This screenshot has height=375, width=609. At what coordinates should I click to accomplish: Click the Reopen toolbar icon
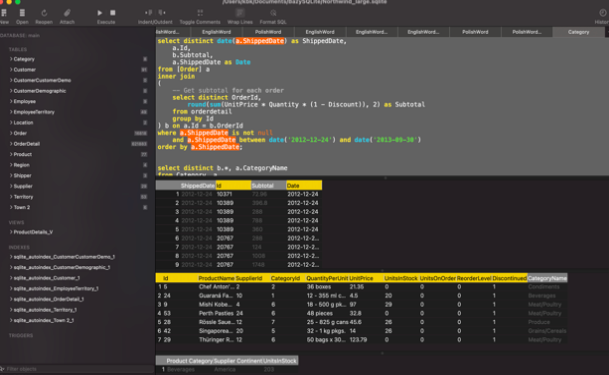[x=44, y=13]
